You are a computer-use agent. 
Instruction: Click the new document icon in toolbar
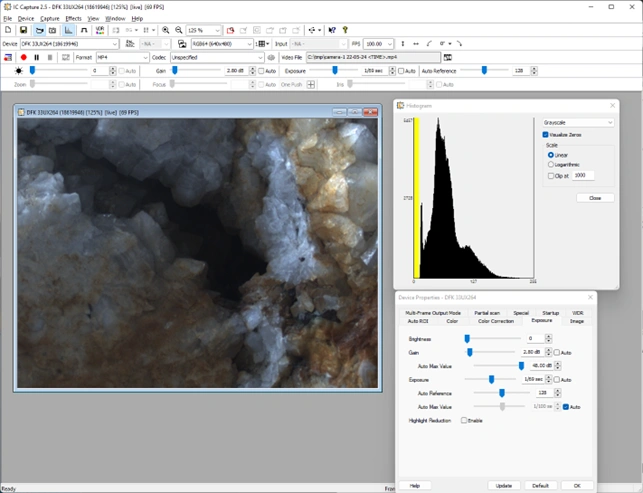(9, 31)
